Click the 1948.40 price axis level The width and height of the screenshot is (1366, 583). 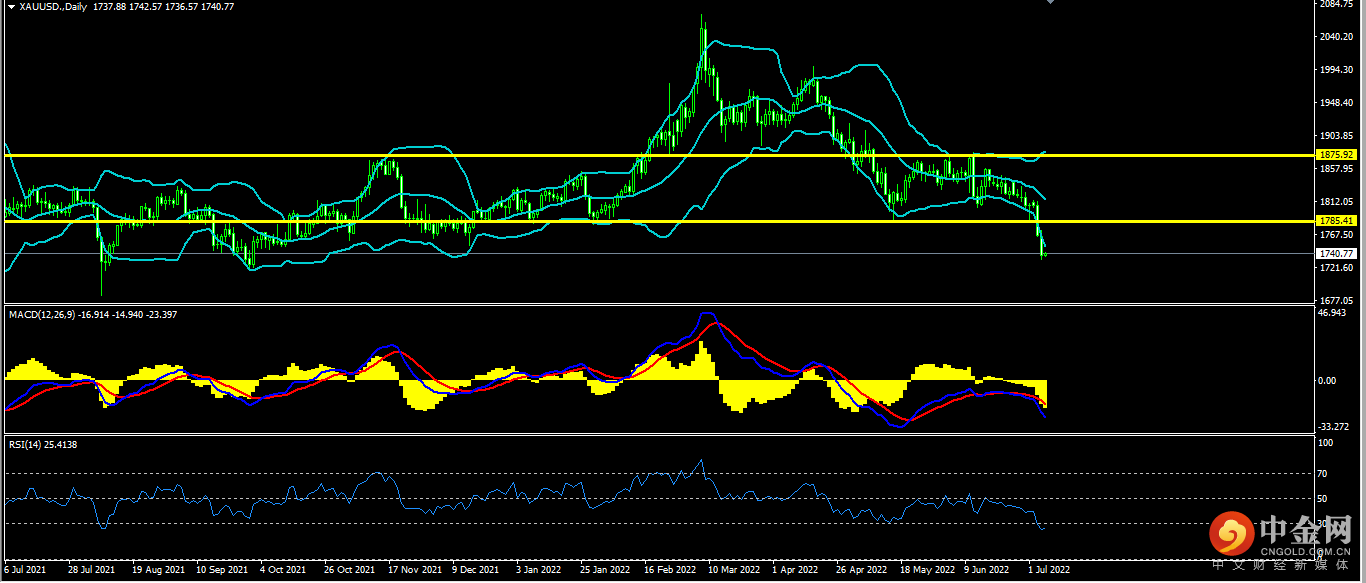tap(1336, 103)
